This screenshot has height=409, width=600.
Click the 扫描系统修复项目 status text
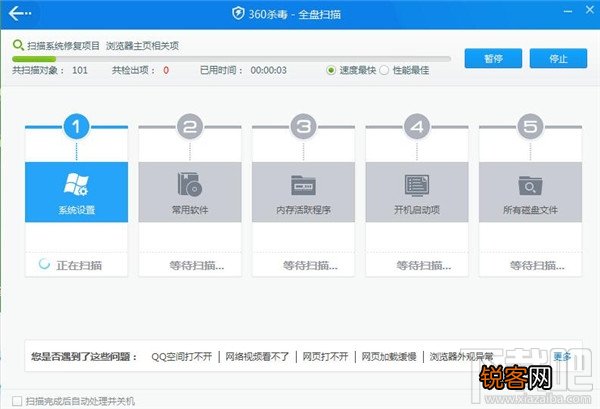pyautogui.click(x=63, y=46)
